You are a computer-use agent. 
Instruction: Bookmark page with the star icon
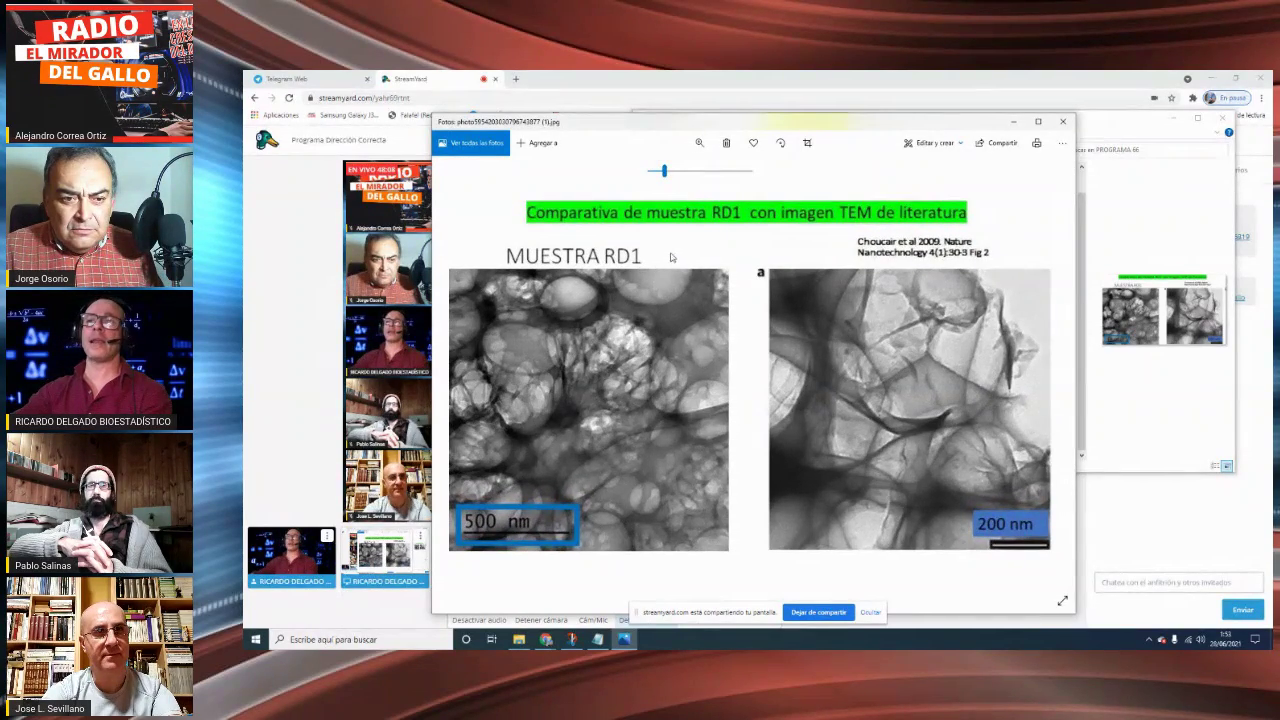(x=1171, y=98)
